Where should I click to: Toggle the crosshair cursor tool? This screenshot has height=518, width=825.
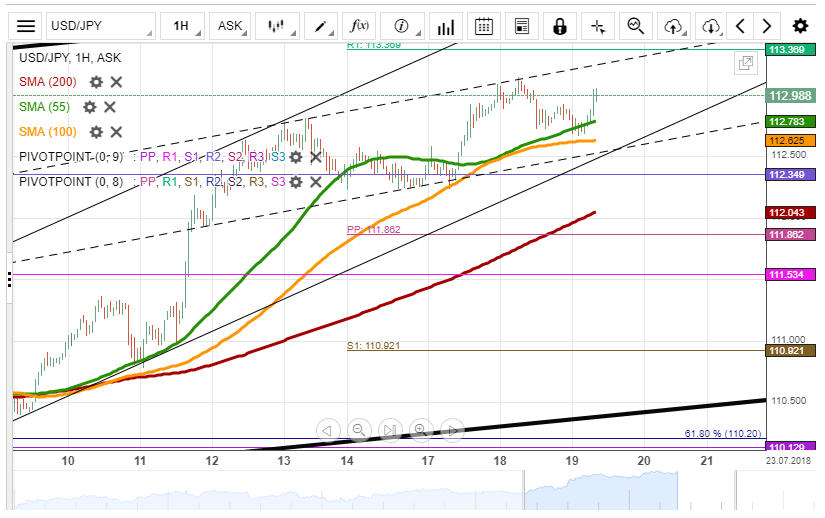[597, 26]
